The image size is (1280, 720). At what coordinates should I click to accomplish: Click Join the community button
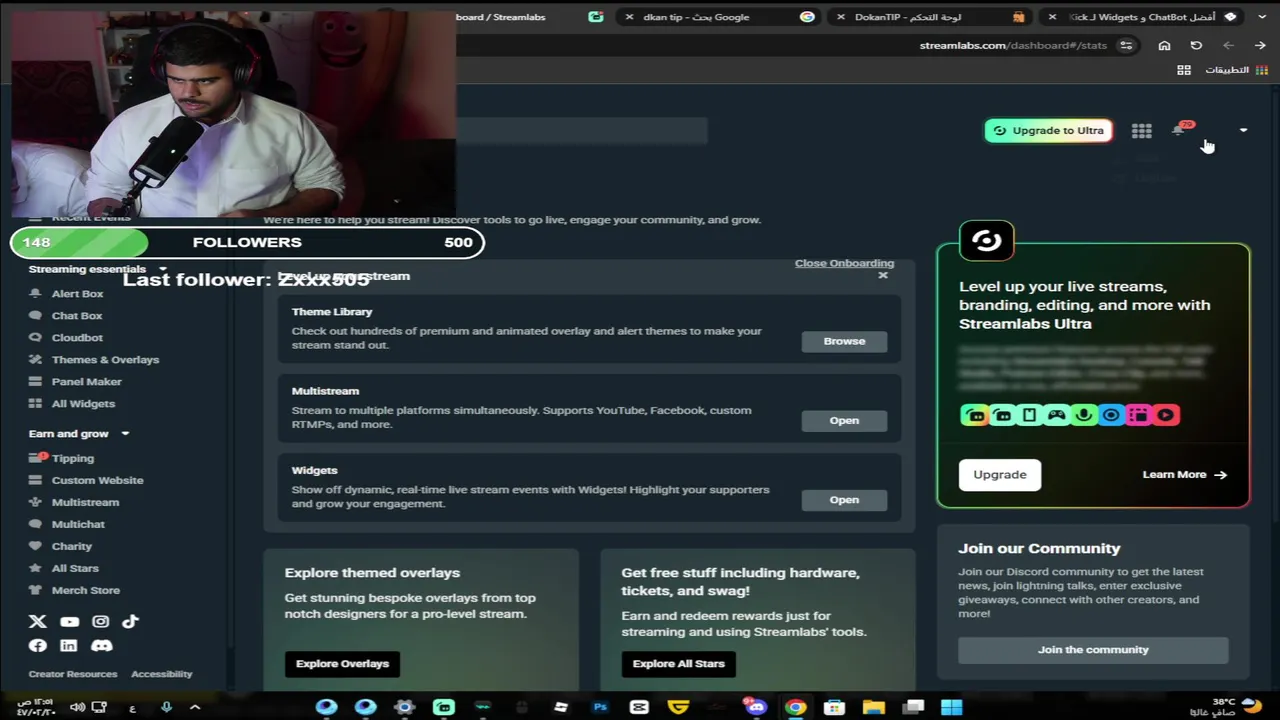coord(1093,650)
